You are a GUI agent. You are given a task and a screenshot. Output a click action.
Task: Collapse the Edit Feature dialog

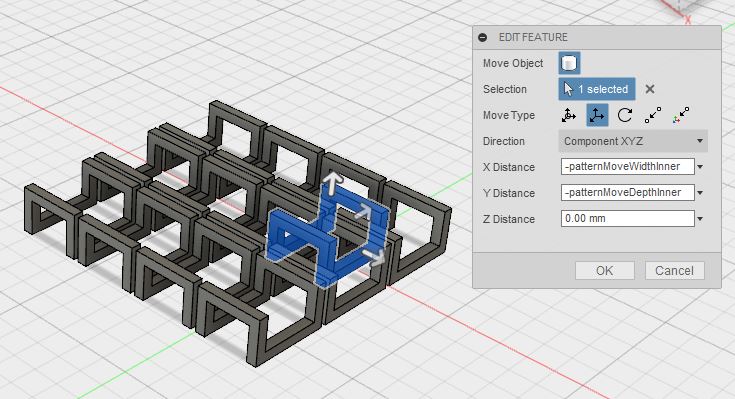[x=482, y=37]
